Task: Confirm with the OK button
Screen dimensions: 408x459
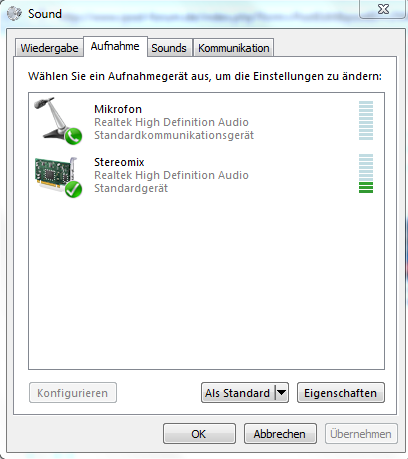Action: (x=199, y=434)
